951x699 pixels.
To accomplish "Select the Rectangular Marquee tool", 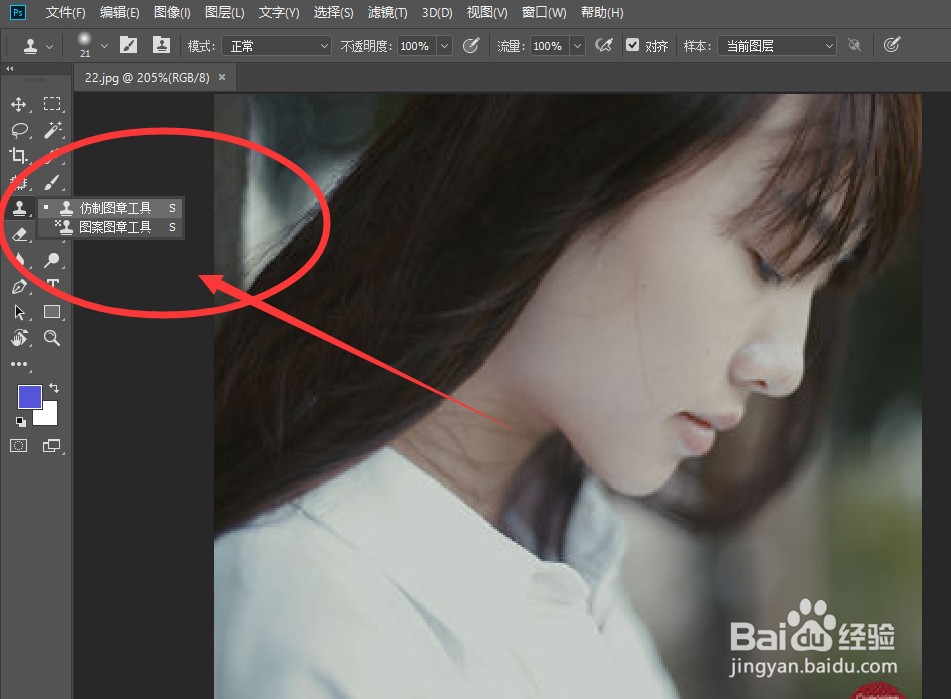I will pos(52,104).
